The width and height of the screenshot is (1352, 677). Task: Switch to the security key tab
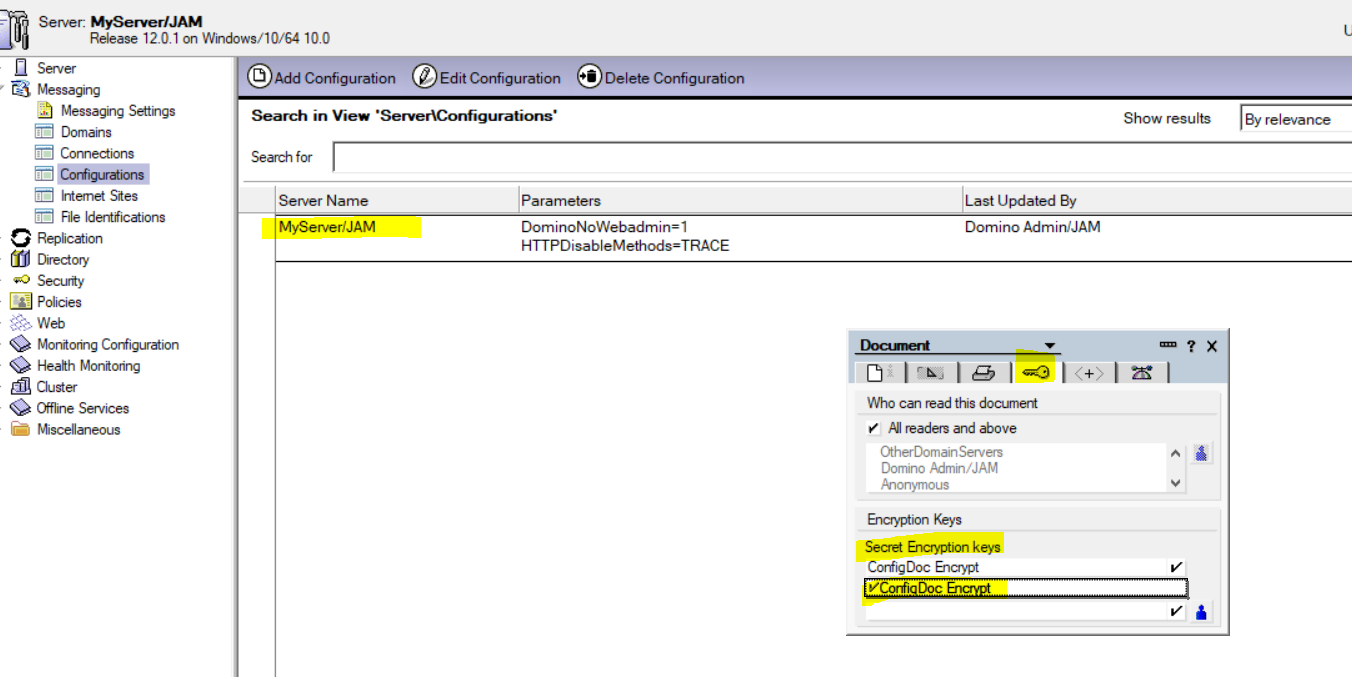click(1036, 373)
